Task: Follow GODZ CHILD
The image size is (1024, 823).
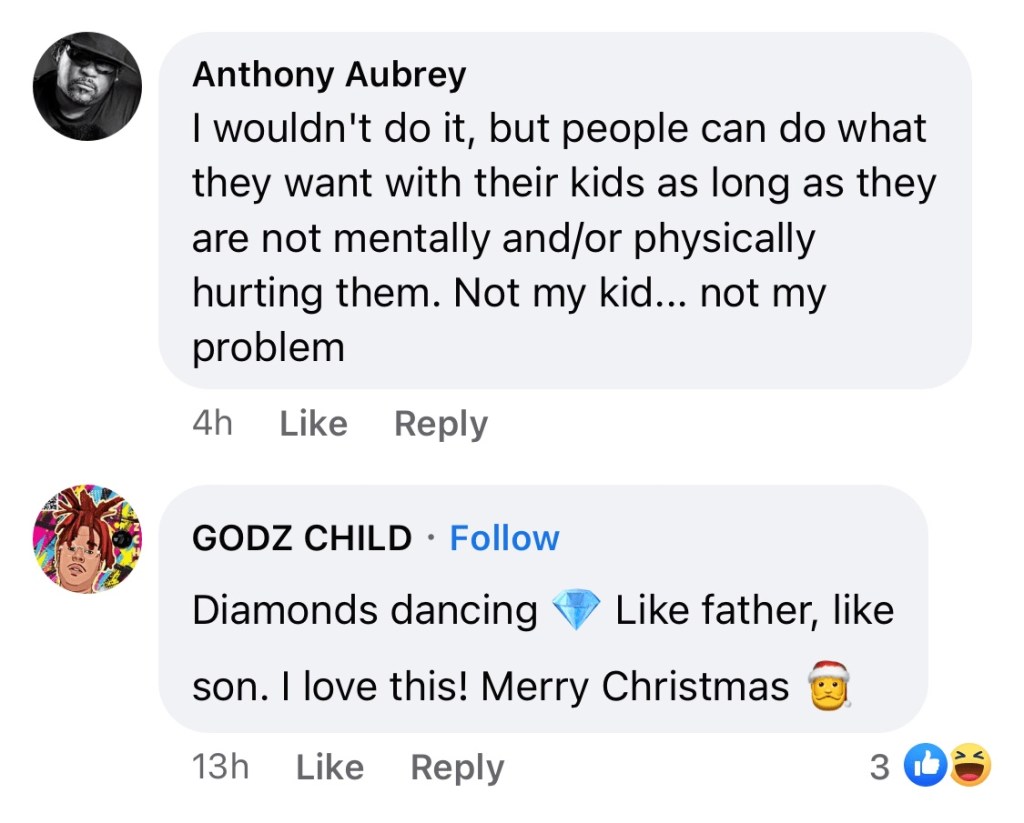Action: click(x=504, y=538)
